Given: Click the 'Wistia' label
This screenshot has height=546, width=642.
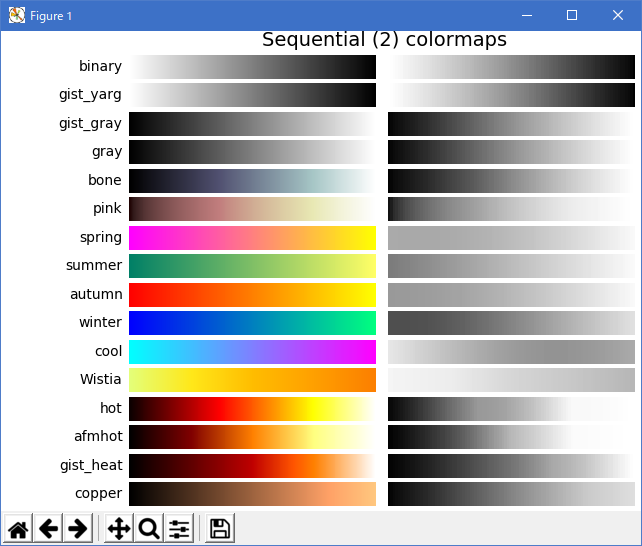Looking at the screenshot, I should pos(101,379).
